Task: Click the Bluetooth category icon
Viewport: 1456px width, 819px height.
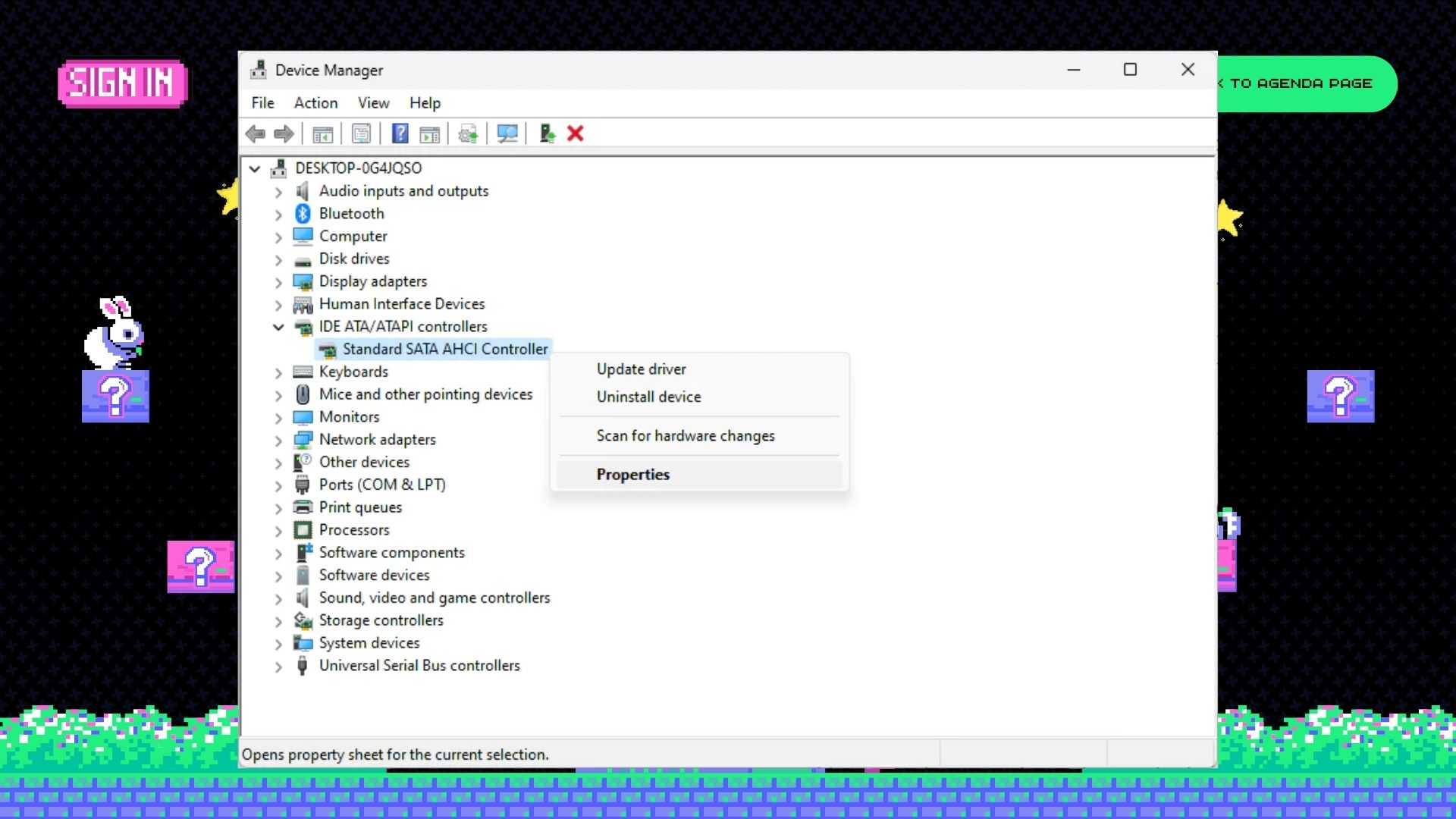Action: point(303,214)
